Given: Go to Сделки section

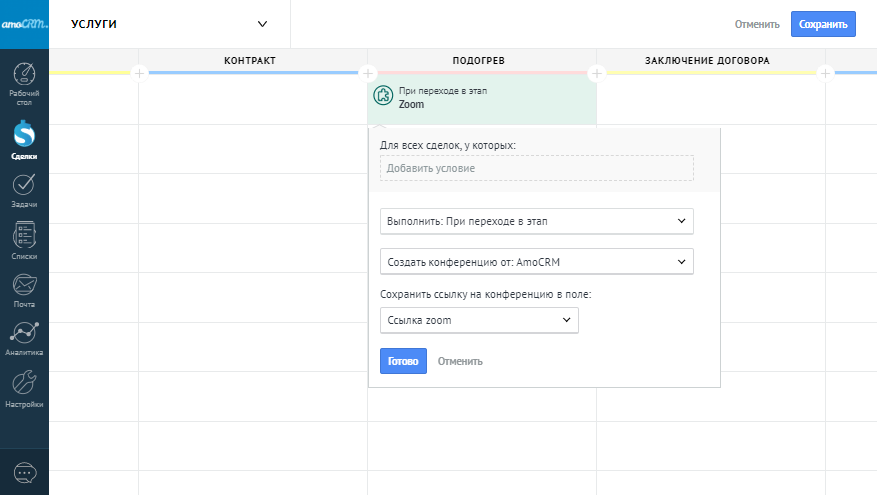Looking at the screenshot, I should click(24, 141).
